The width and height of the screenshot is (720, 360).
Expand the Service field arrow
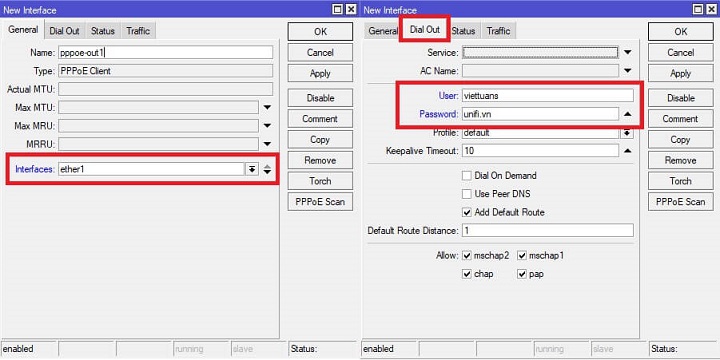pos(628,52)
